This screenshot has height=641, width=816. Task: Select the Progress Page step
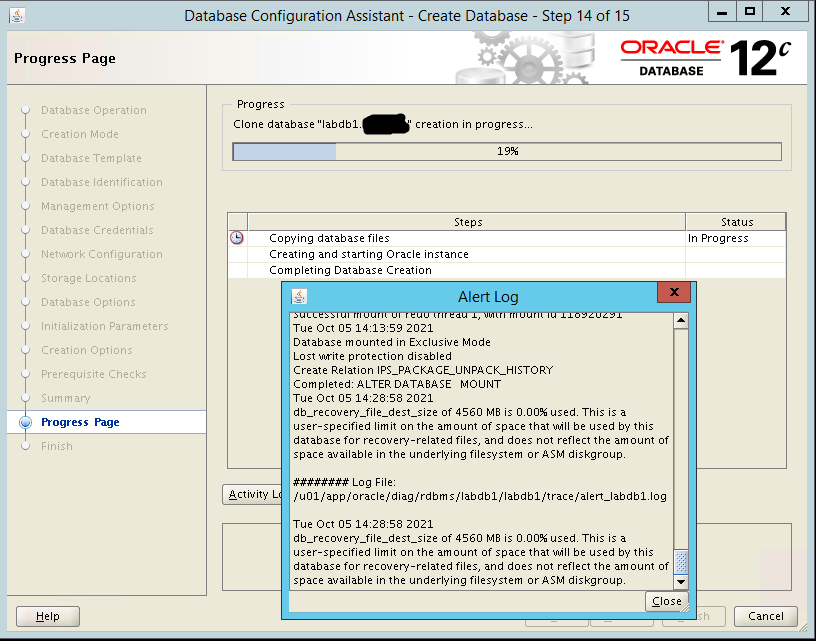(x=106, y=422)
